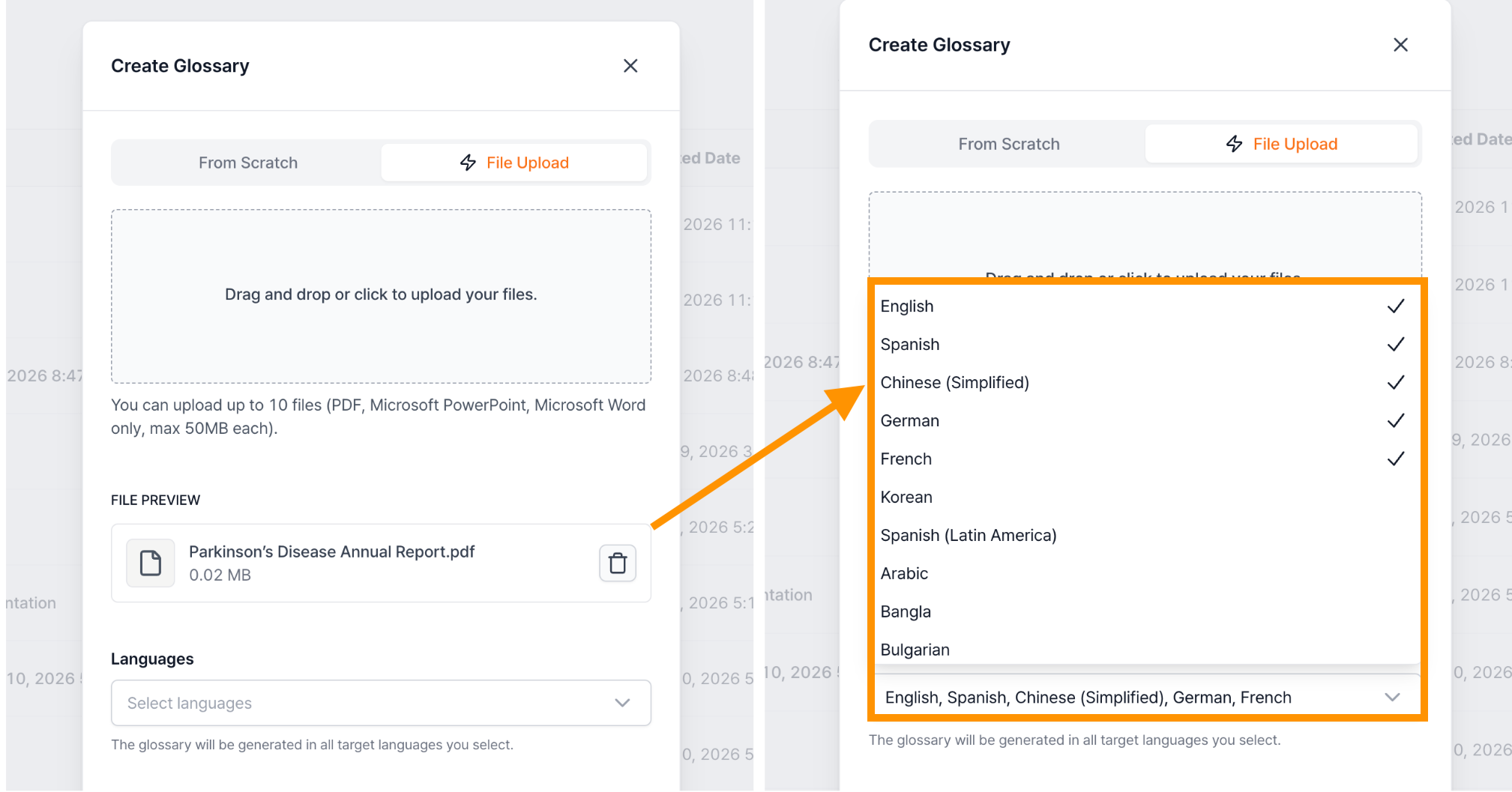1512x792 pixels.
Task: Pick Spanish (Latin America) option
Action: (x=1145, y=536)
